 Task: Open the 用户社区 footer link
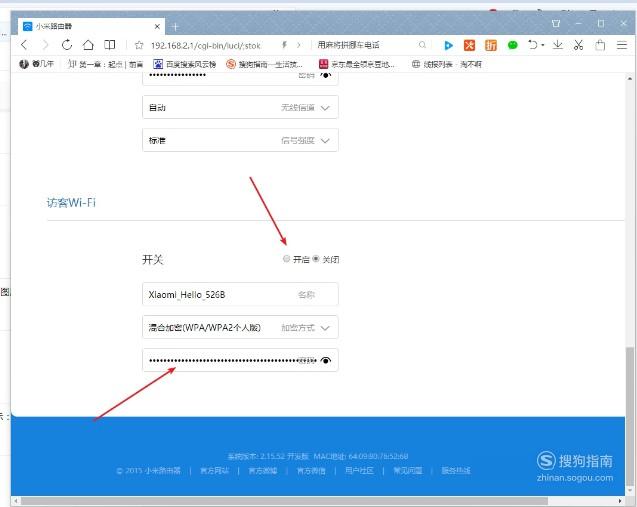click(359, 470)
